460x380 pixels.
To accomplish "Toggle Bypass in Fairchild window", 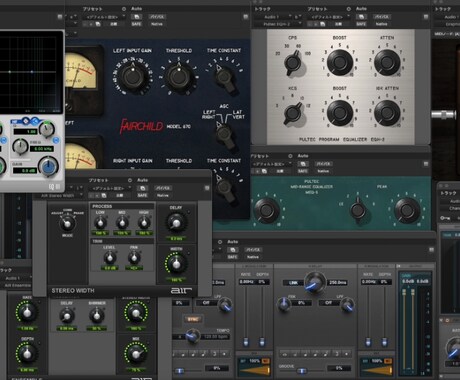I will [x=157, y=17].
